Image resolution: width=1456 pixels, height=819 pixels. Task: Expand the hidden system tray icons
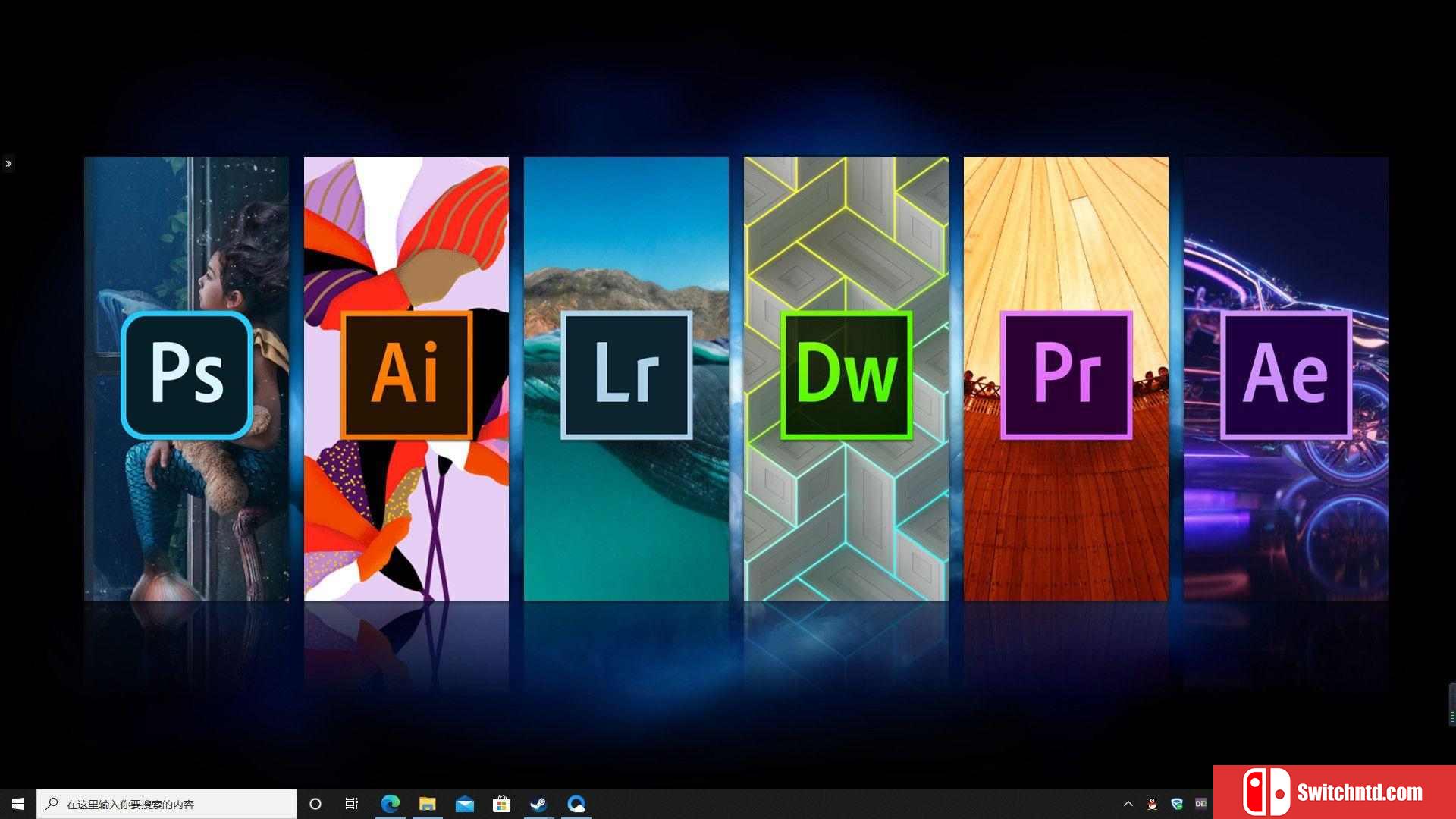pyautogui.click(x=1128, y=804)
